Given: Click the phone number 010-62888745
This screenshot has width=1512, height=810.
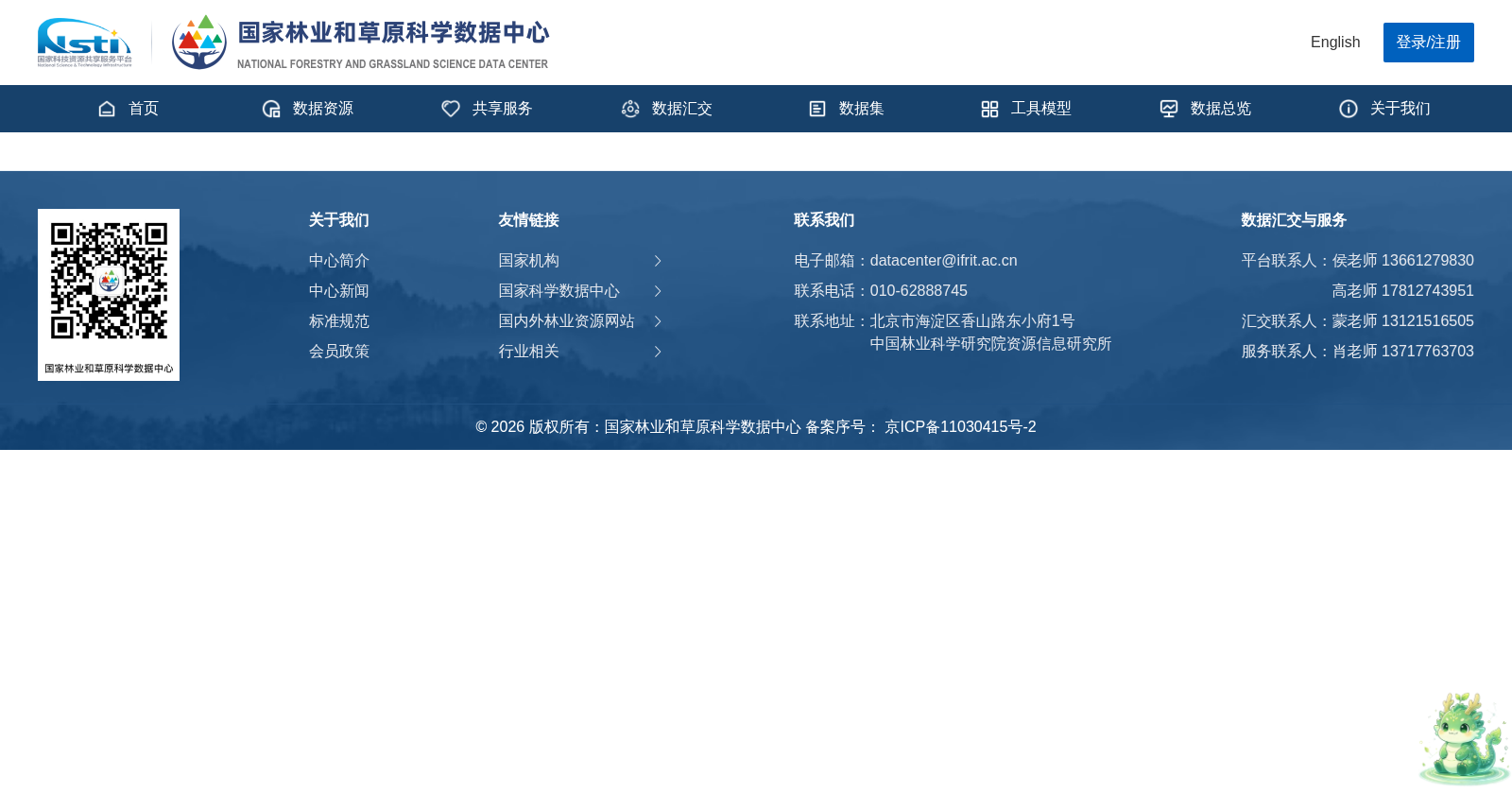Looking at the screenshot, I should pyautogui.click(x=919, y=291).
